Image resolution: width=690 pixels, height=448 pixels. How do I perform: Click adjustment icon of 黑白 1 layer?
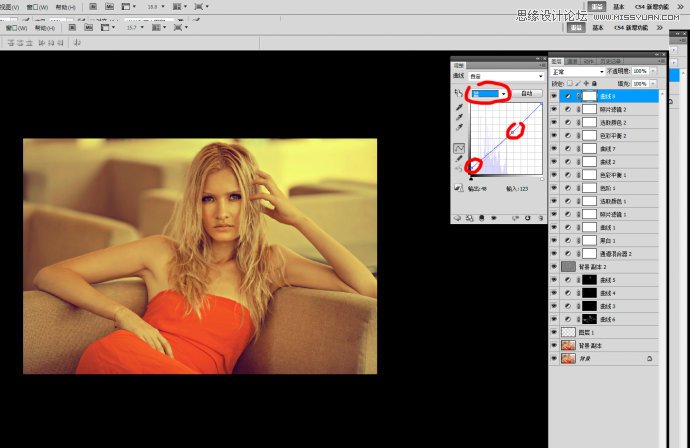click(x=568, y=240)
